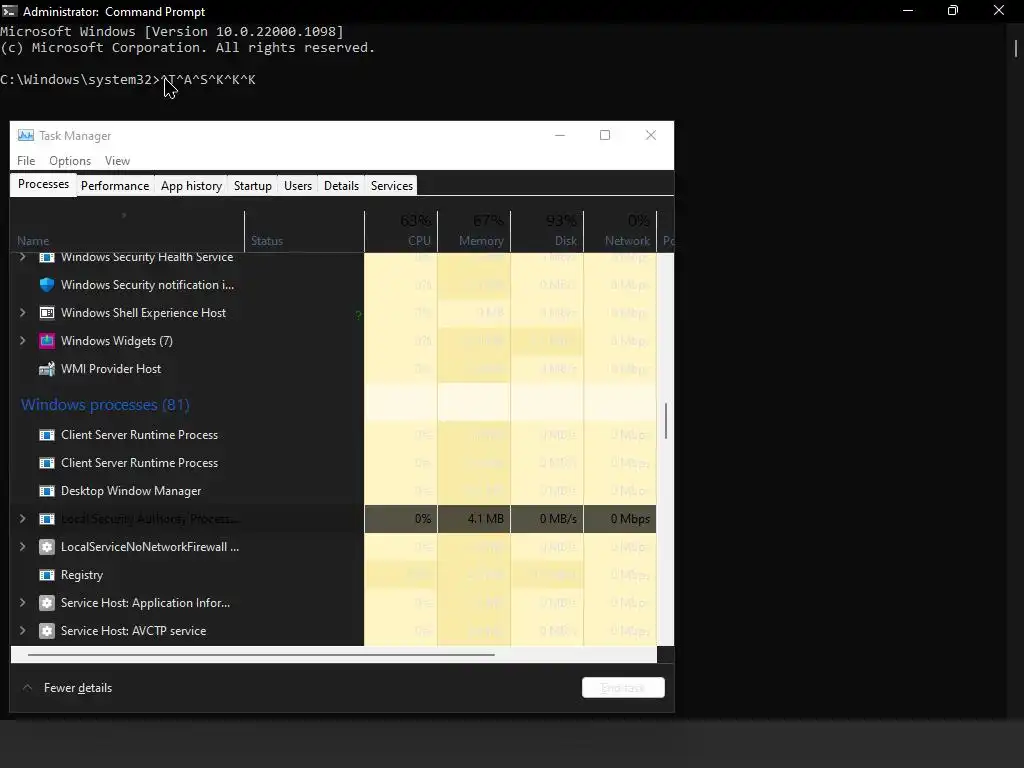Expand LocalServiceNoNetworkFirewall entry
Viewport: 1024px width, 768px height.
tap(22, 547)
